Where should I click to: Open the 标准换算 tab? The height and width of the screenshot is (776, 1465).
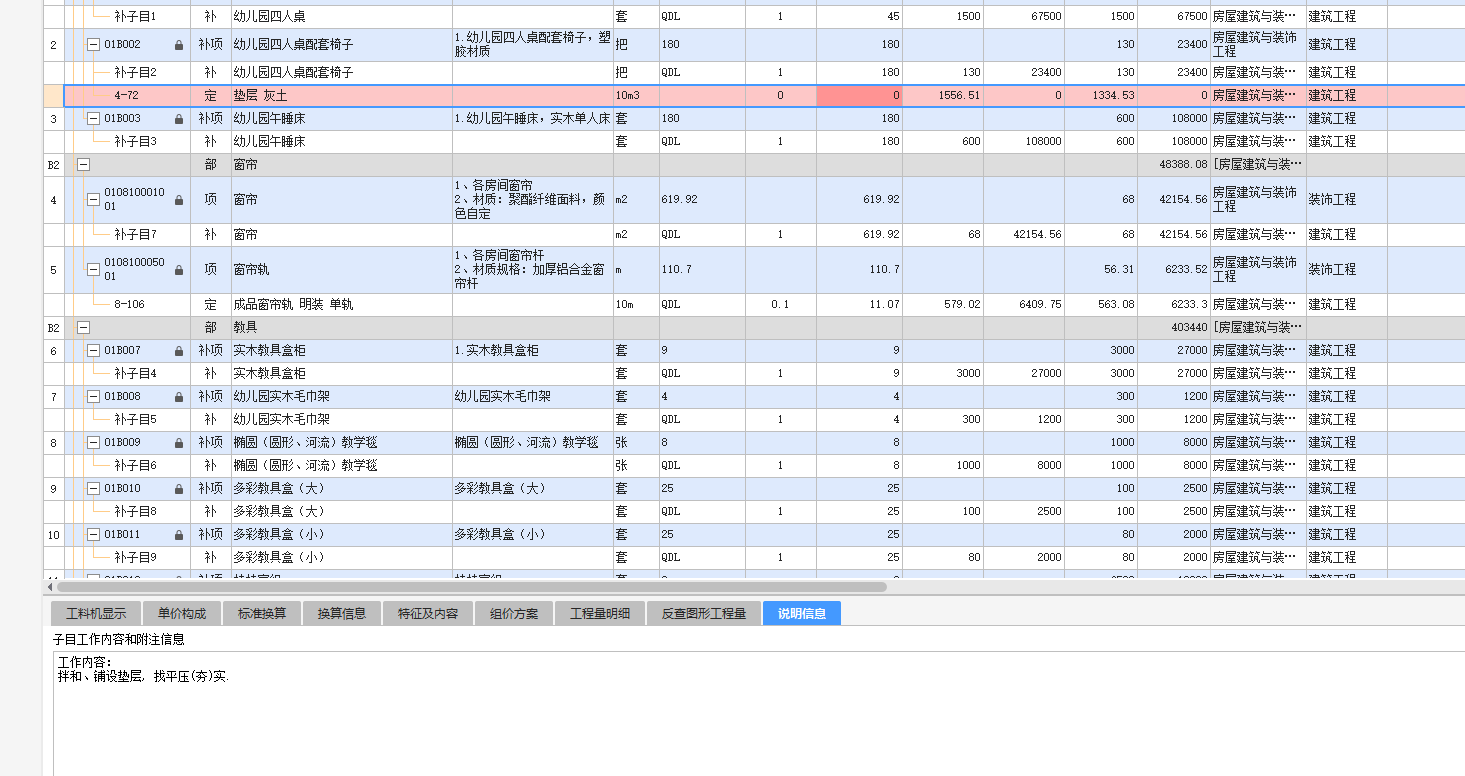[262, 613]
